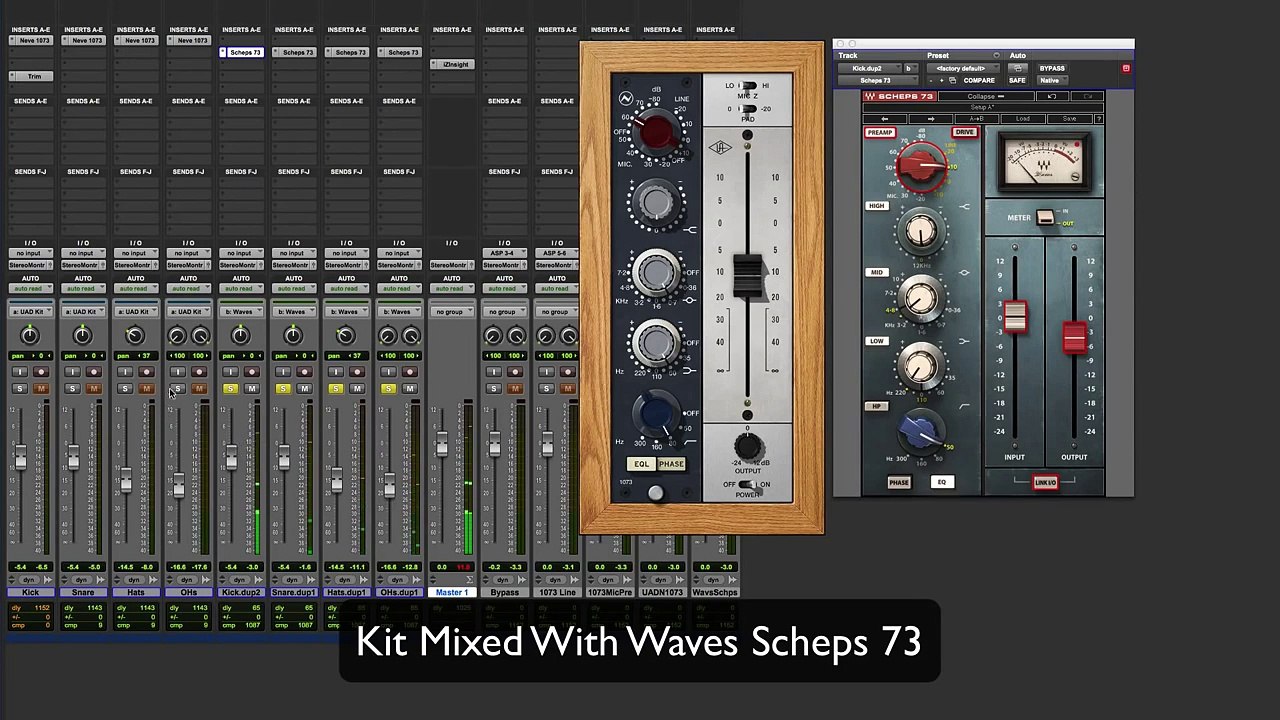Open Kick track UAD Kit group dropdown
Image resolution: width=1280 pixels, height=720 pixels.
30,312
